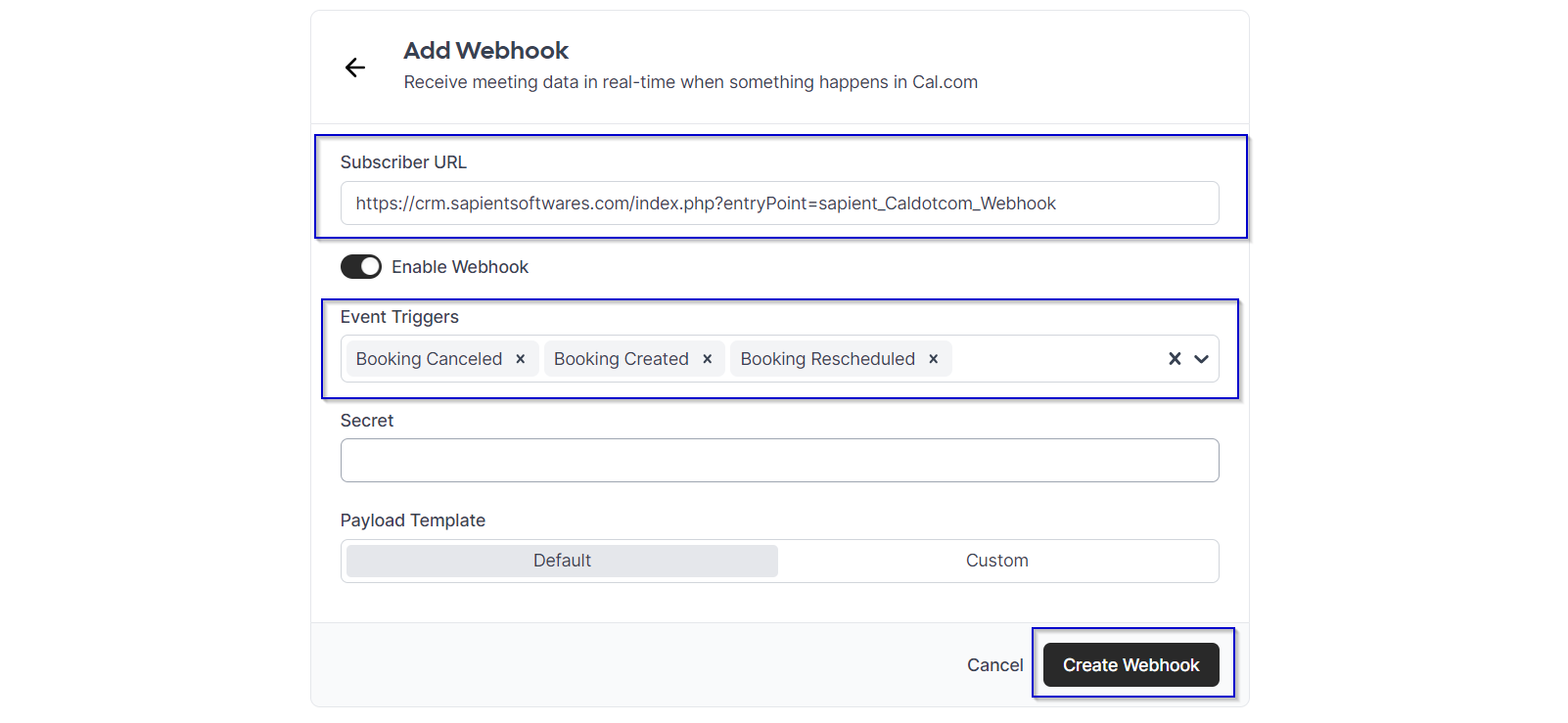Toggle the Enable Webhook switch

click(361, 267)
